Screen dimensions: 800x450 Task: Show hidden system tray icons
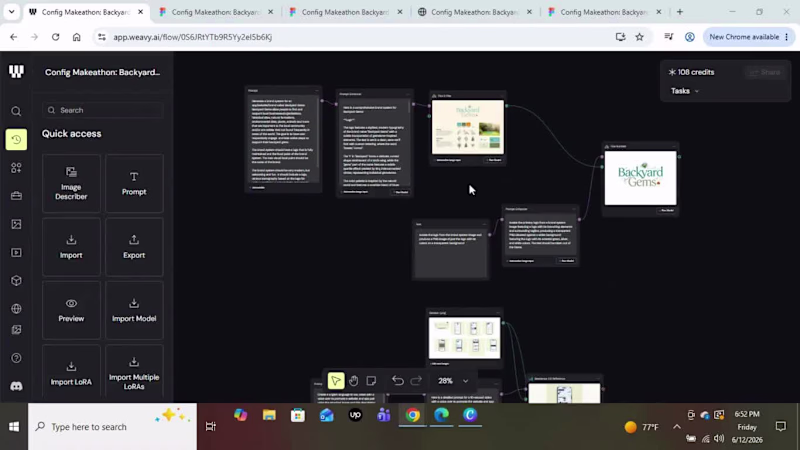pos(677,427)
